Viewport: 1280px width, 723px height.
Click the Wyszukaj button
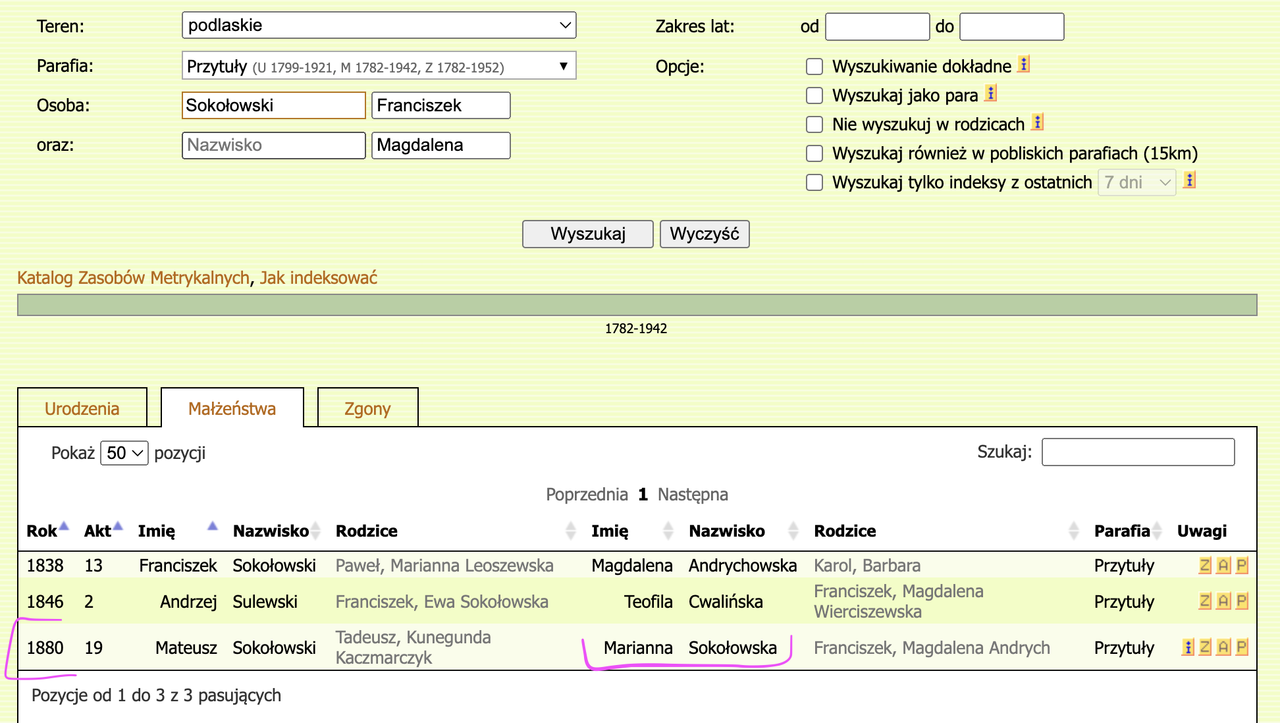pos(588,234)
